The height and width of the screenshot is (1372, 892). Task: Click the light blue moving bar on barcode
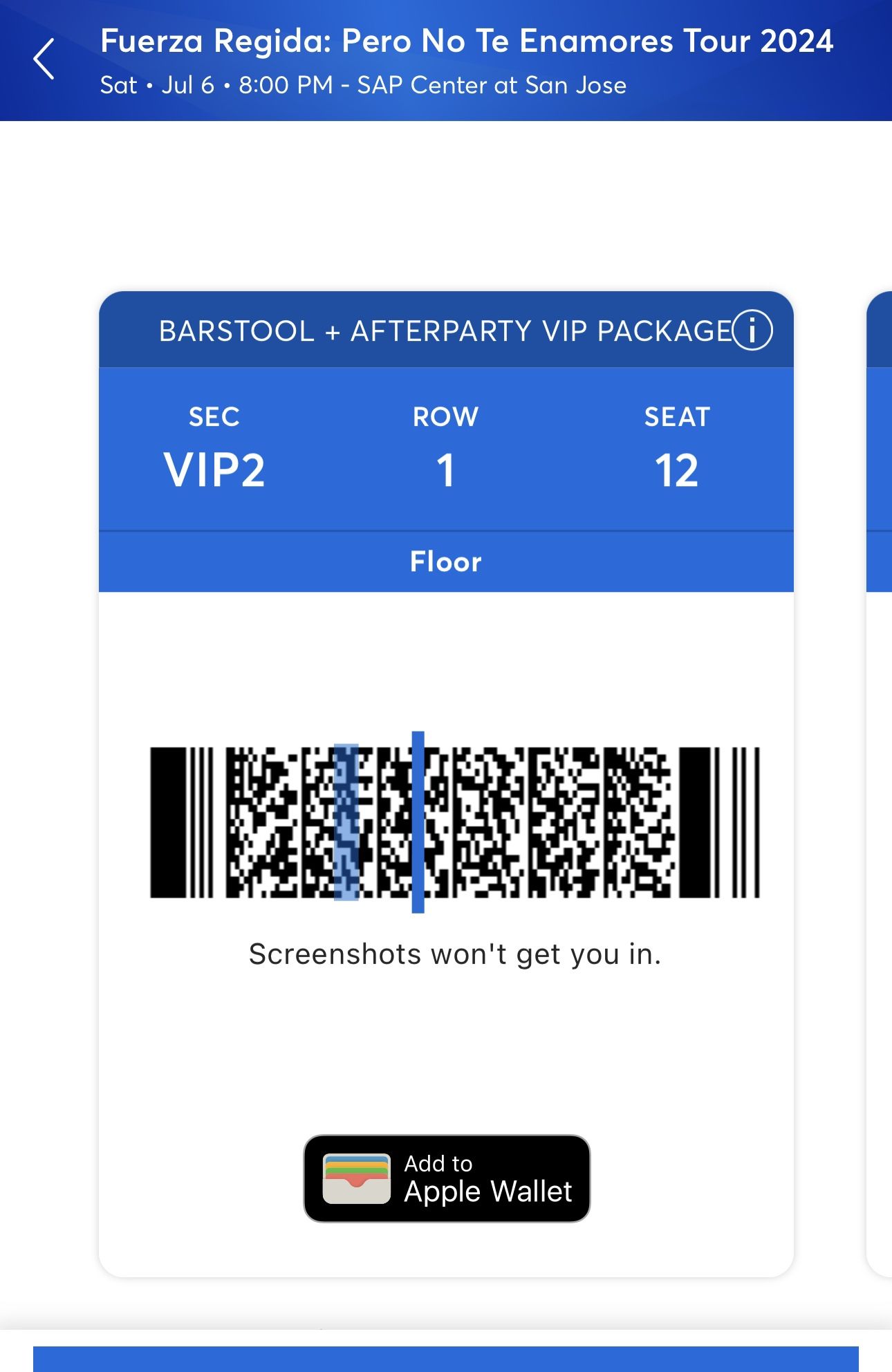coord(346,822)
